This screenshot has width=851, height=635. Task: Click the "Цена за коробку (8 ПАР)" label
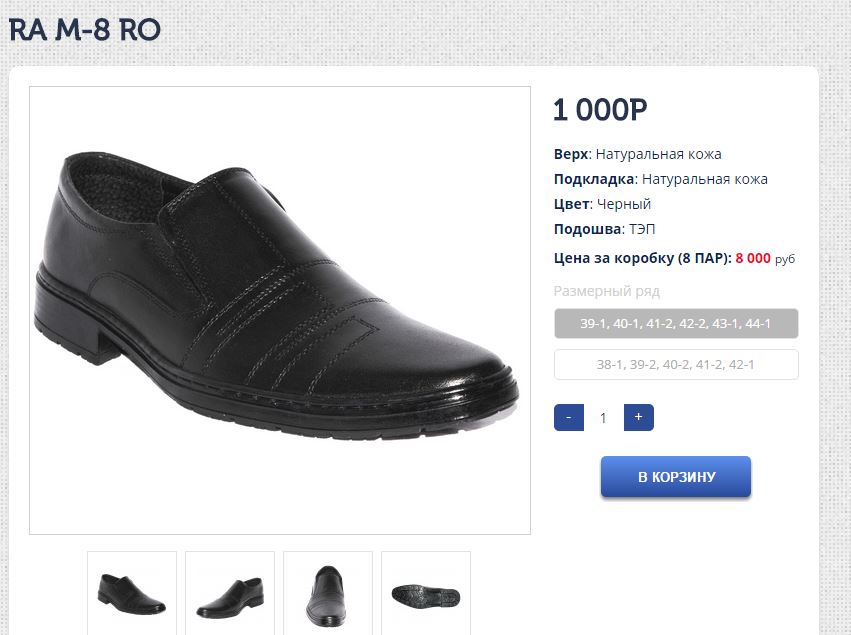tap(642, 258)
